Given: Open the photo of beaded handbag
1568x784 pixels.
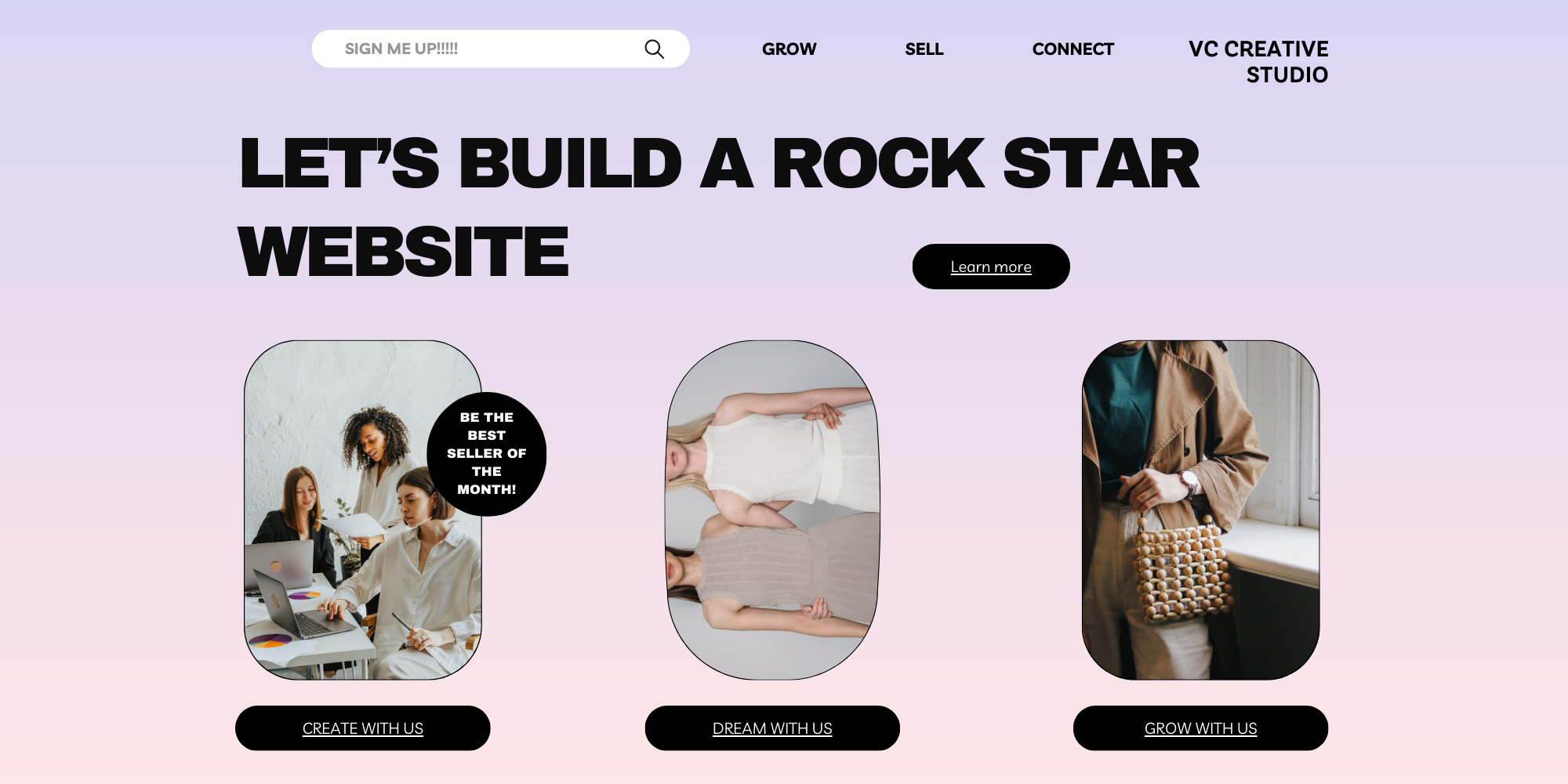Looking at the screenshot, I should point(1200,510).
